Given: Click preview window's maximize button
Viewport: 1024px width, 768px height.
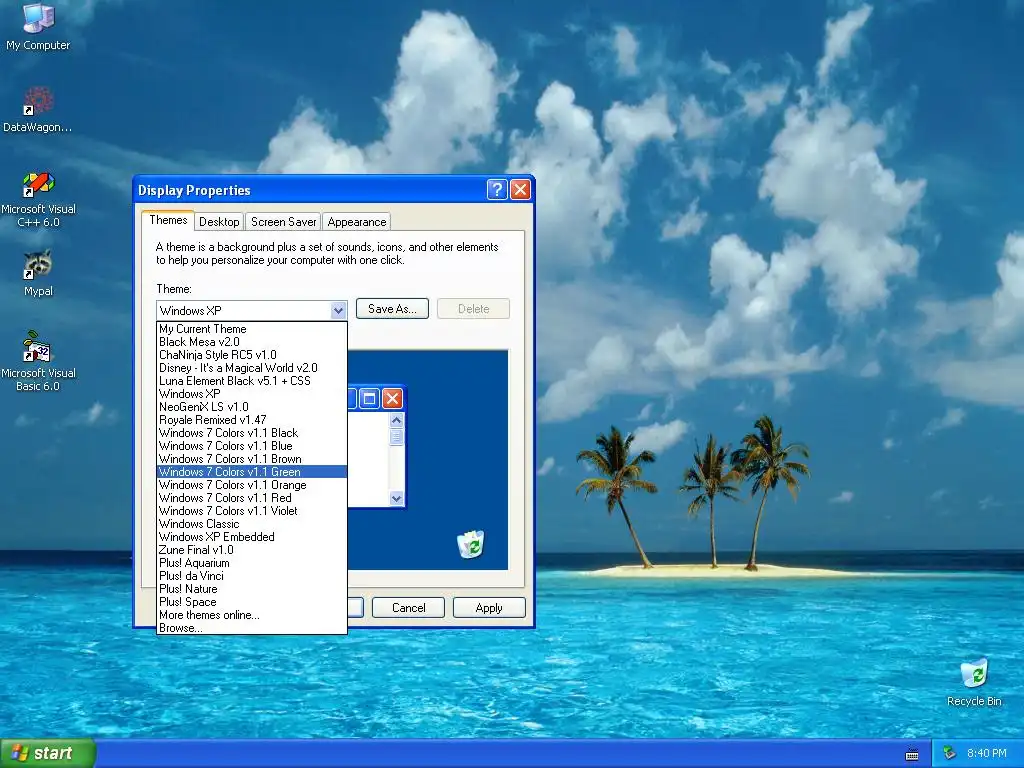Looking at the screenshot, I should 369,398.
